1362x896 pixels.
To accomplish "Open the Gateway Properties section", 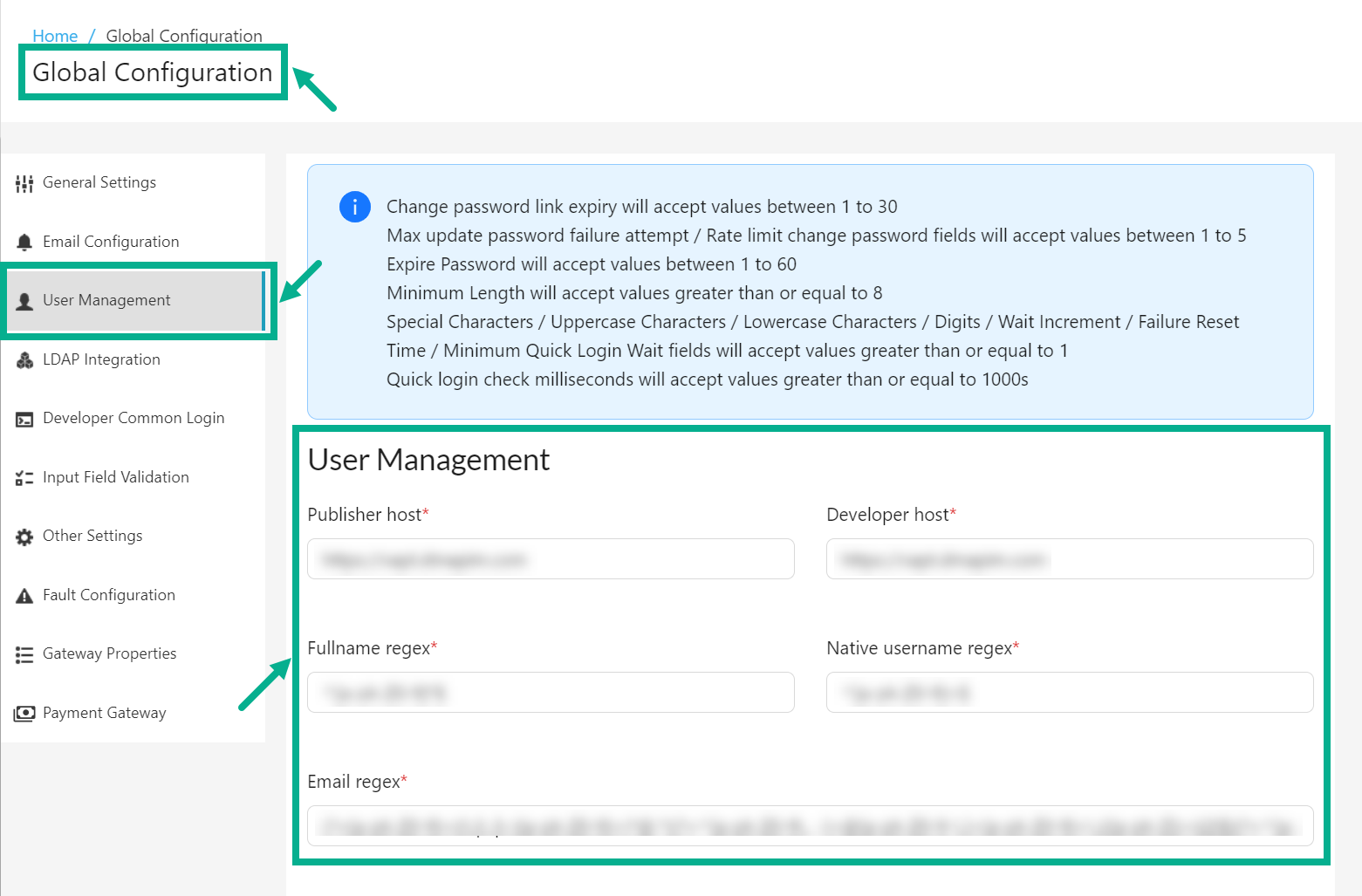I will point(109,653).
